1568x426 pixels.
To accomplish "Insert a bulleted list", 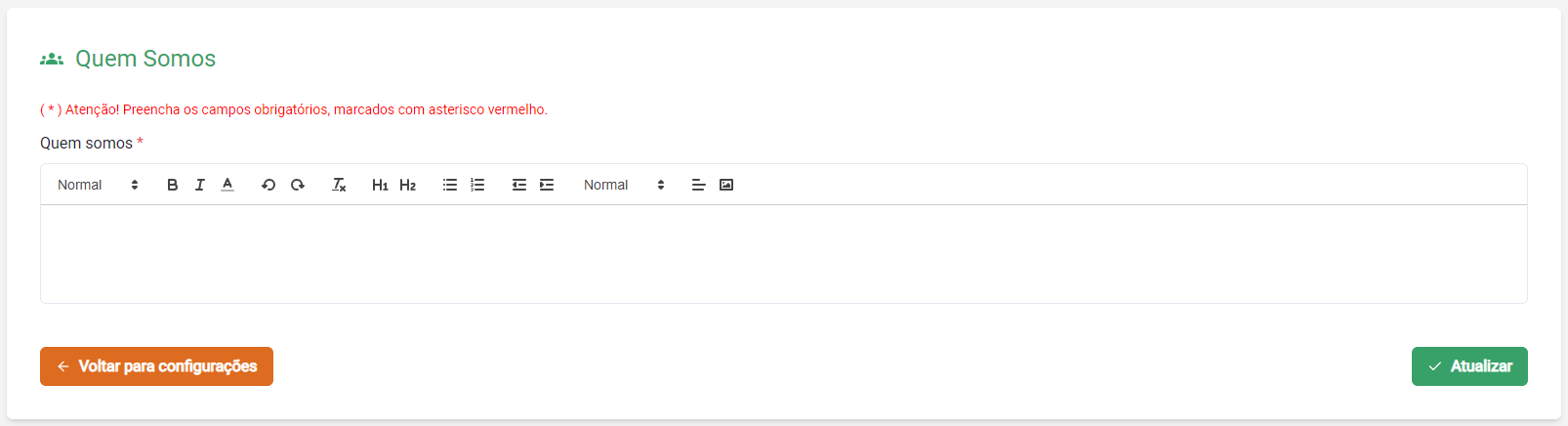I will pyautogui.click(x=450, y=185).
